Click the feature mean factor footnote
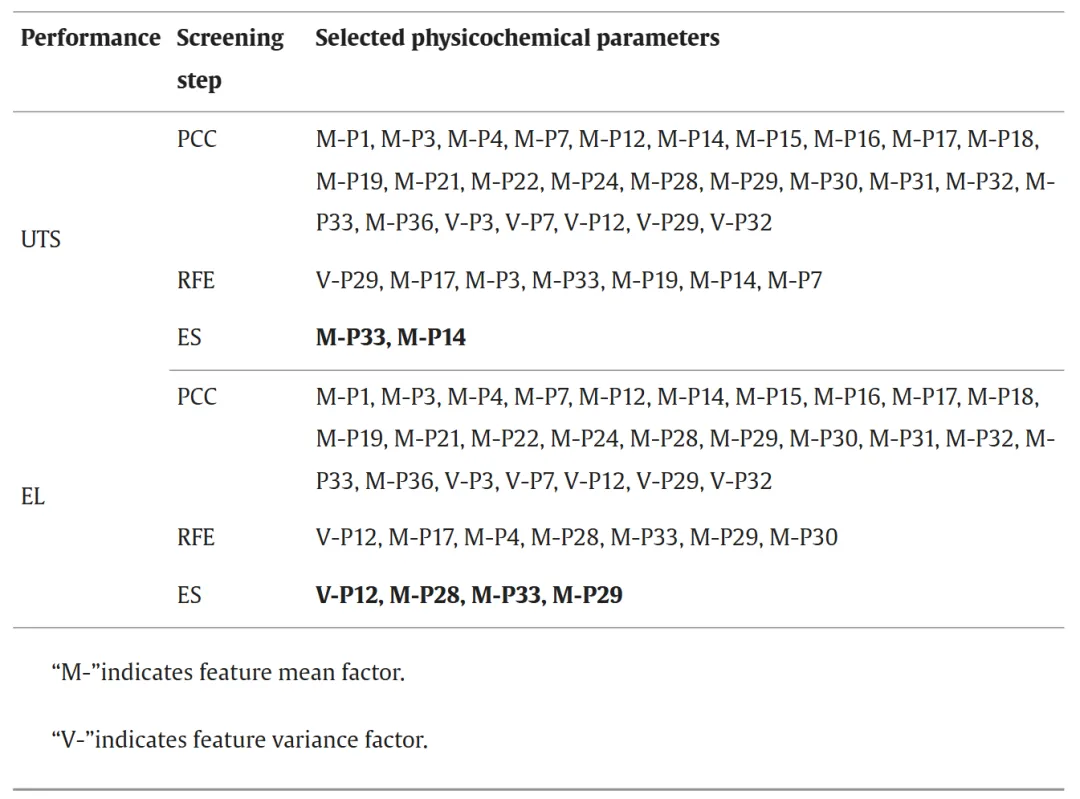1080x799 pixels. [x=228, y=672]
